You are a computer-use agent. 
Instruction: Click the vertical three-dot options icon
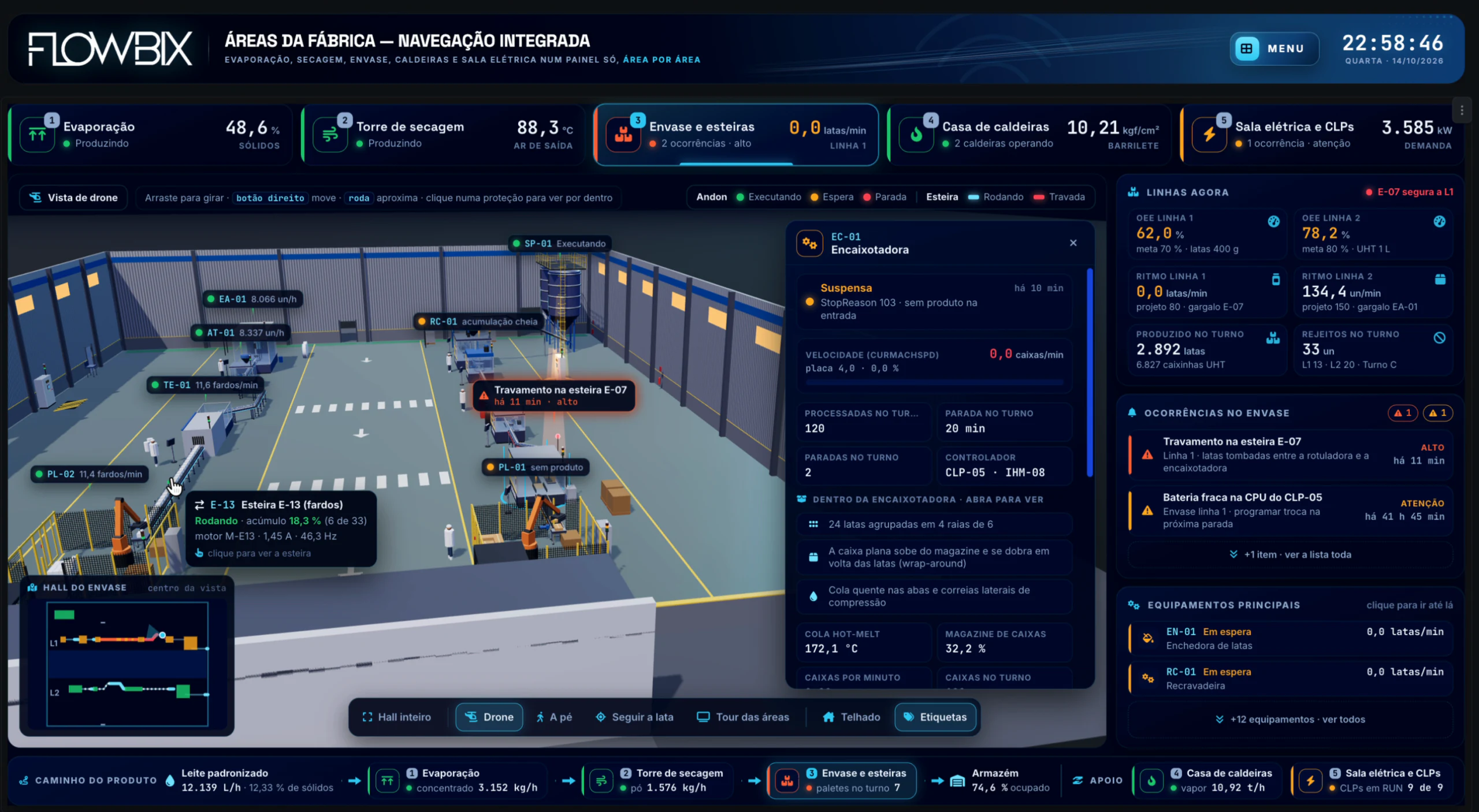click(x=1462, y=110)
